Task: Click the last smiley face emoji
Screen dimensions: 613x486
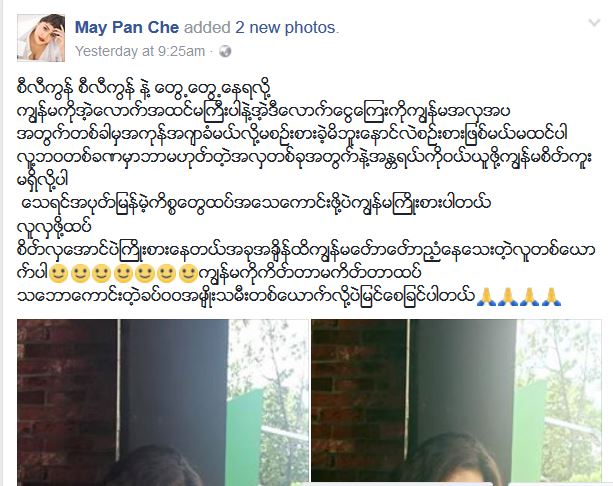Action: (x=188, y=273)
